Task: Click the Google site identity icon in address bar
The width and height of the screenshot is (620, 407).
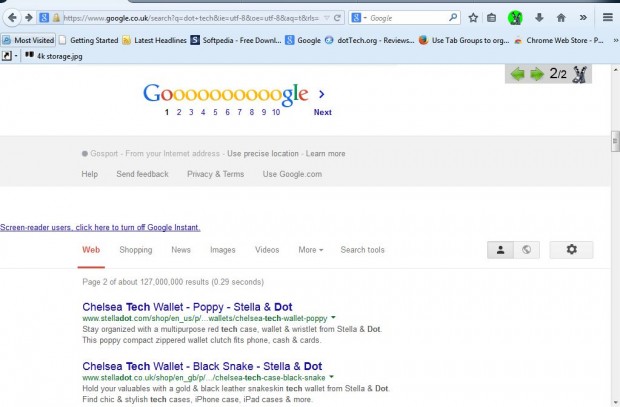Action: pyautogui.click(x=44, y=18)
